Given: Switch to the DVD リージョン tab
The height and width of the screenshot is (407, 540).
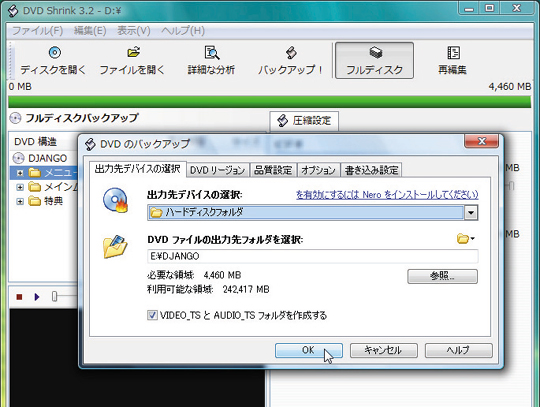Looking at the screenshot, I should pyautogui.click(x=217, y=170).
